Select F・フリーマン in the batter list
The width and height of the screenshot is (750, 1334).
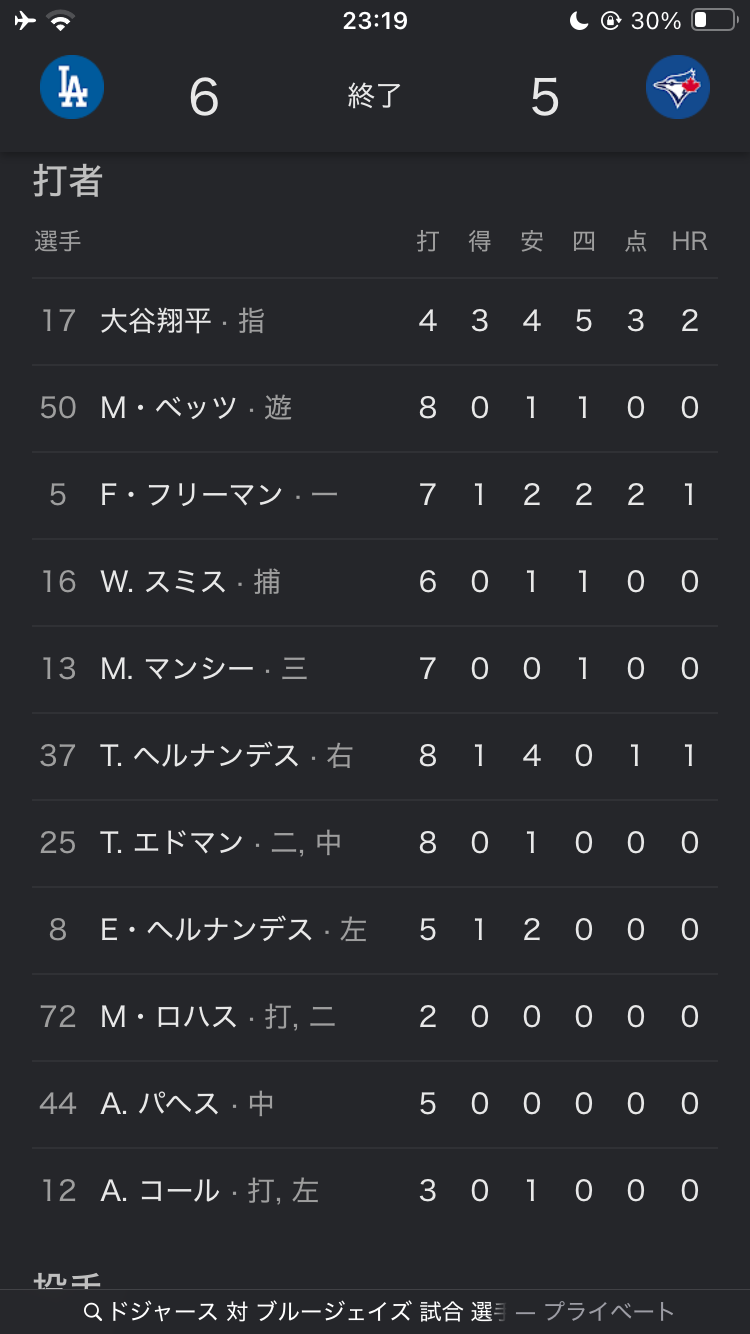(x=191, y=495)
